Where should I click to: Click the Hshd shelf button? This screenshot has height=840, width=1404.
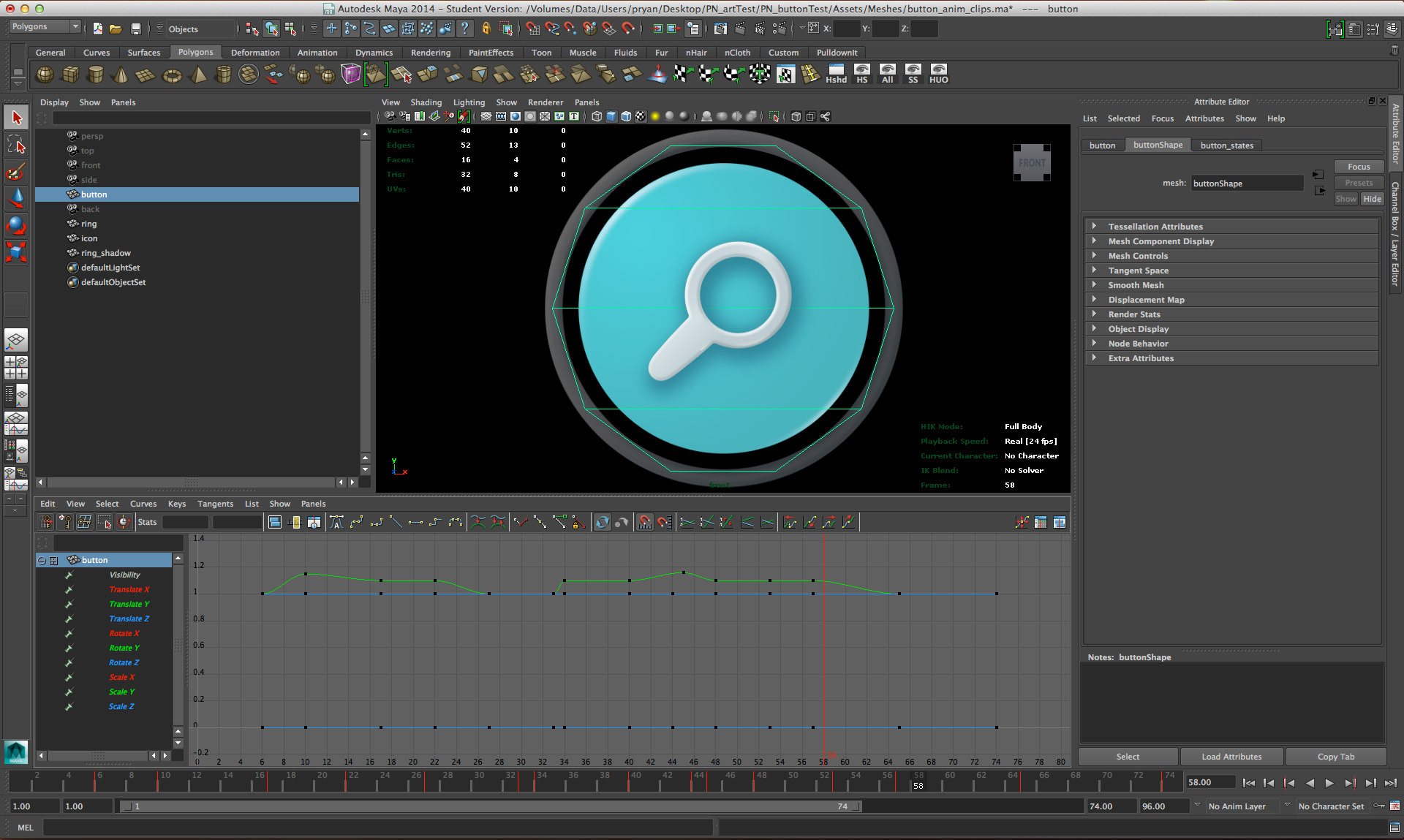836,74
